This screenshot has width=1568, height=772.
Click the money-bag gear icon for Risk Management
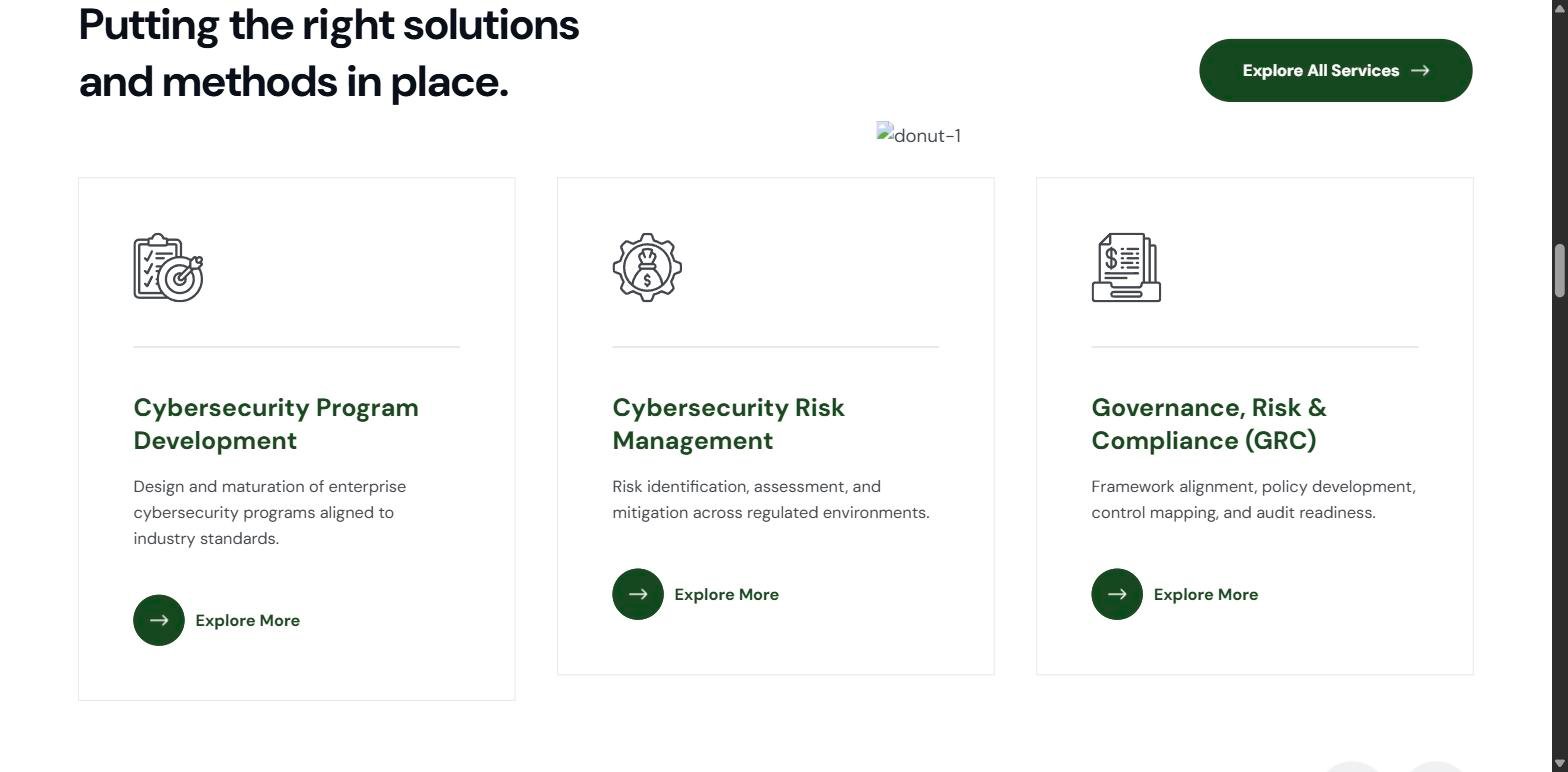647,267
